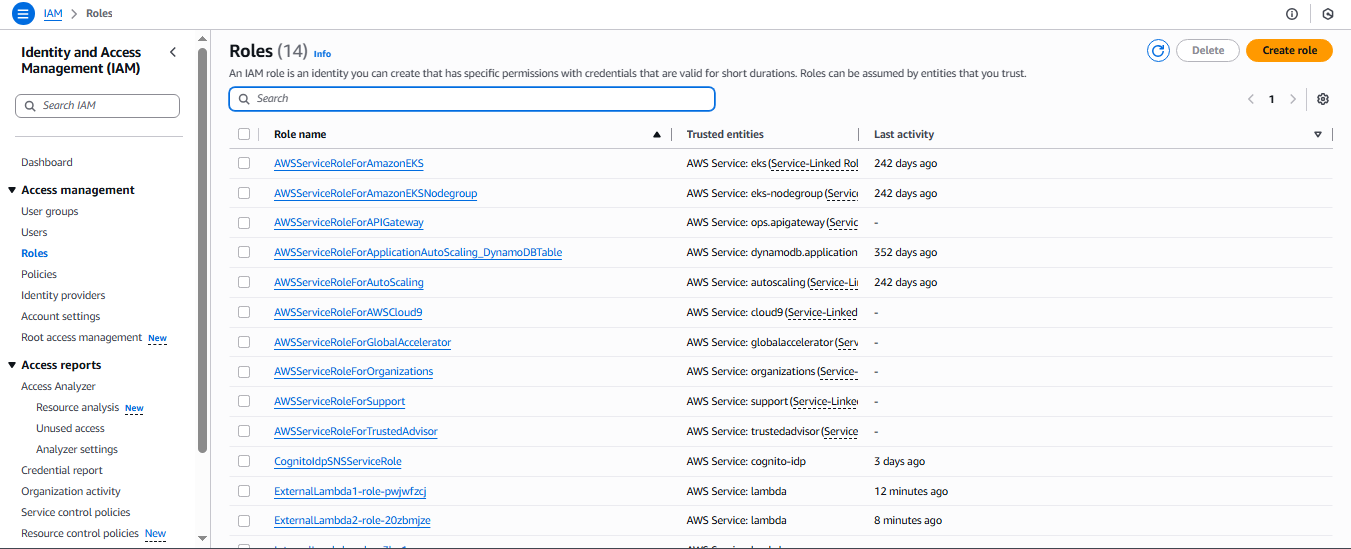Click the sidebar vertical scrollbar

203,250
